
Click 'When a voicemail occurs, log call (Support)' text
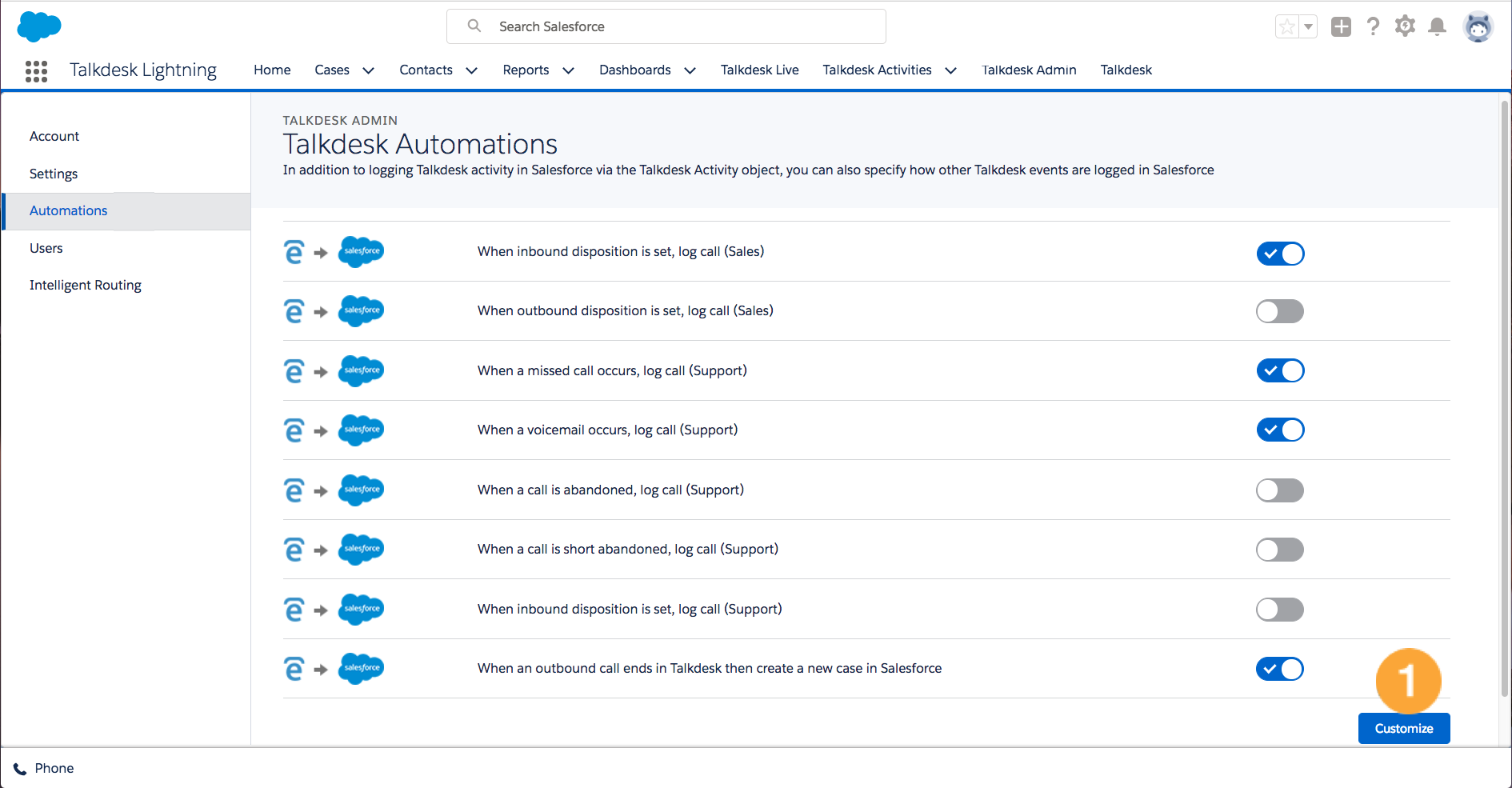(x=607, y=430)
